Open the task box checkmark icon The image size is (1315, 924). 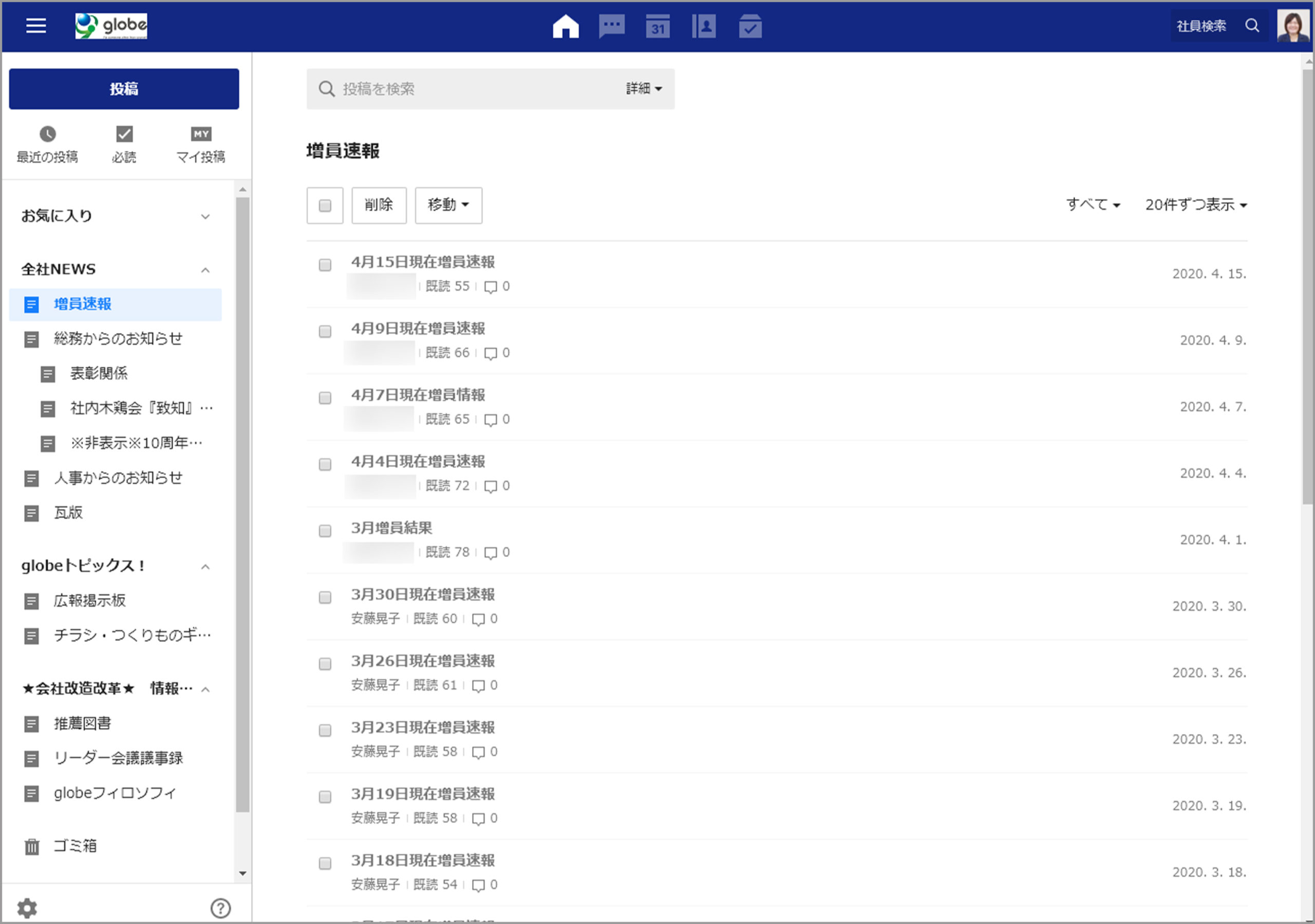(x=750, y=26)
